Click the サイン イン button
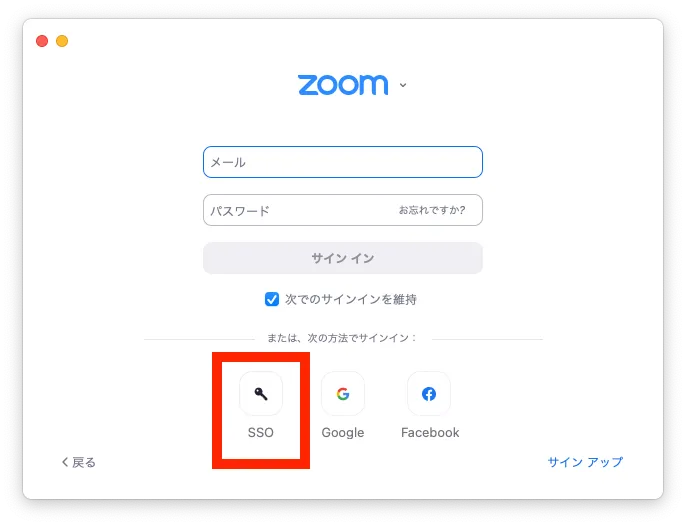This screenshot has width=686, height=526. [343, 258]
